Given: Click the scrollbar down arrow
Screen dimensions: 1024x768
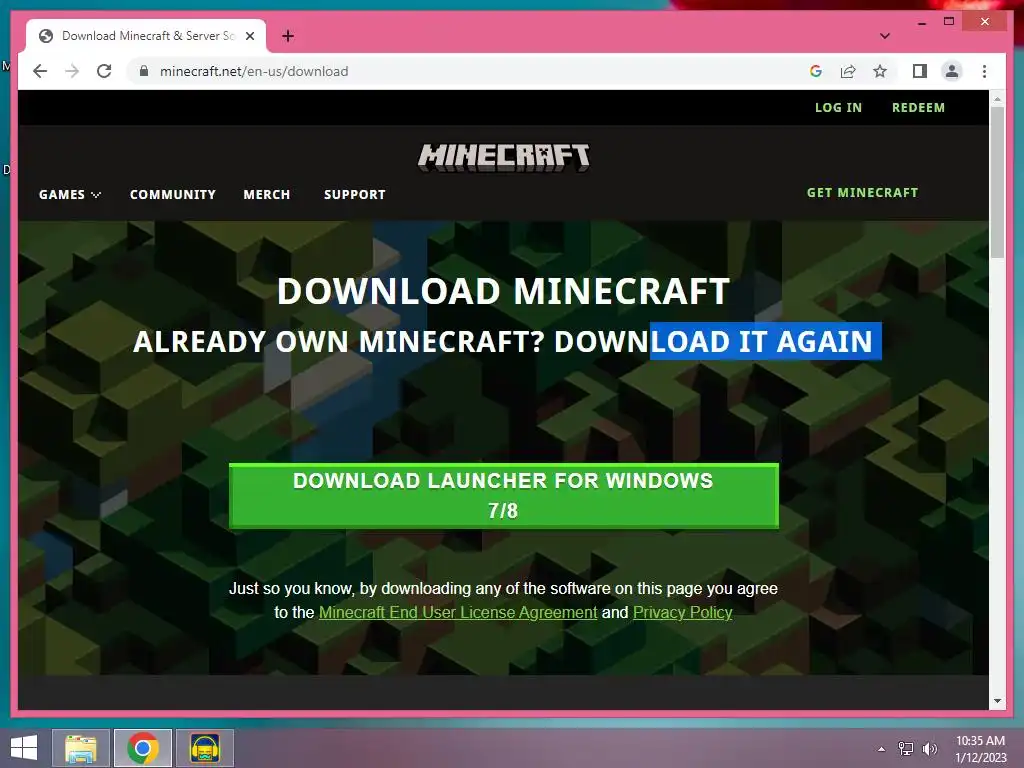Looking at the screenshot, I should (x=997, y=701).
